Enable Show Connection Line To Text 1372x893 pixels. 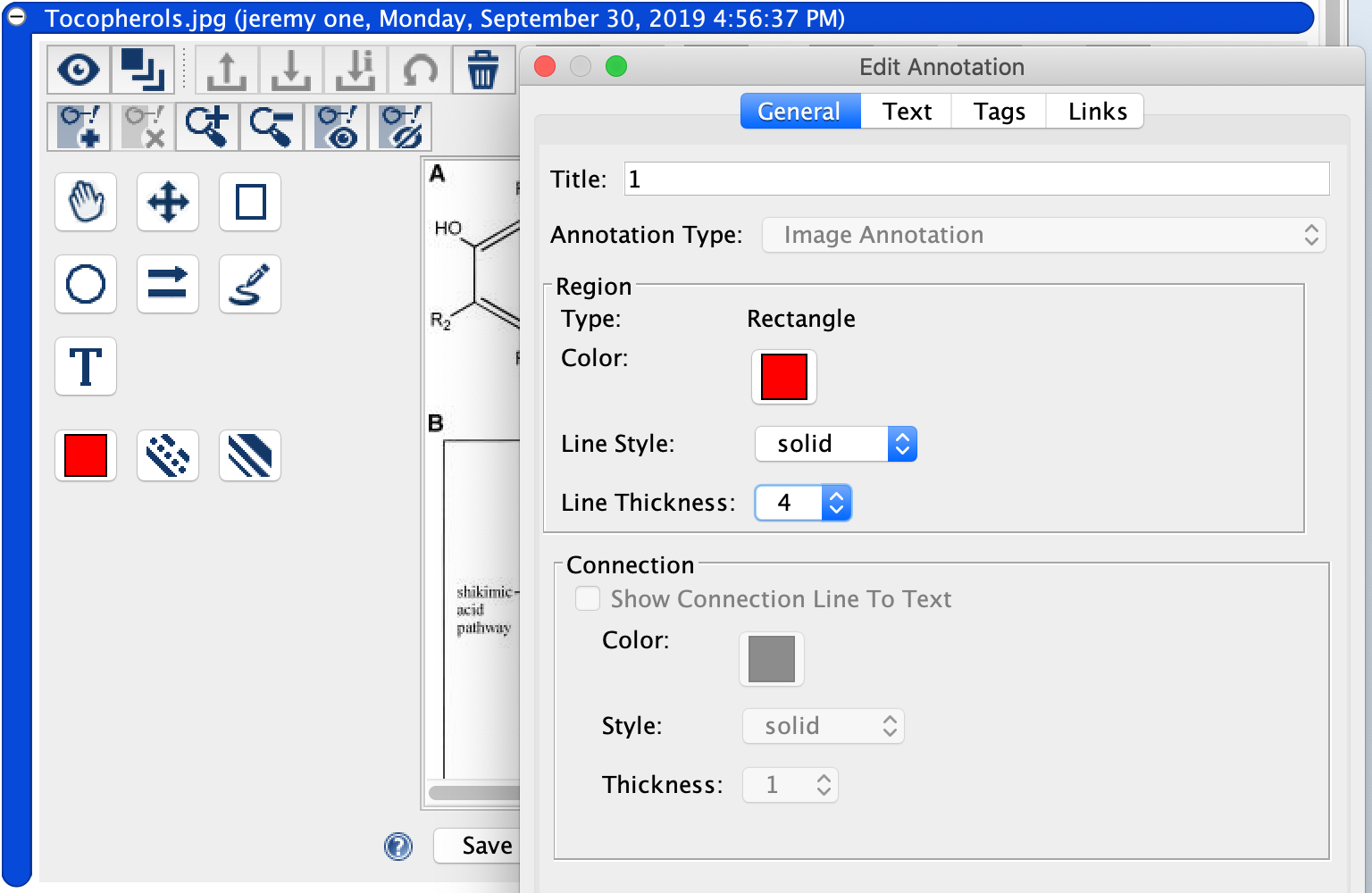click(588, 598)
